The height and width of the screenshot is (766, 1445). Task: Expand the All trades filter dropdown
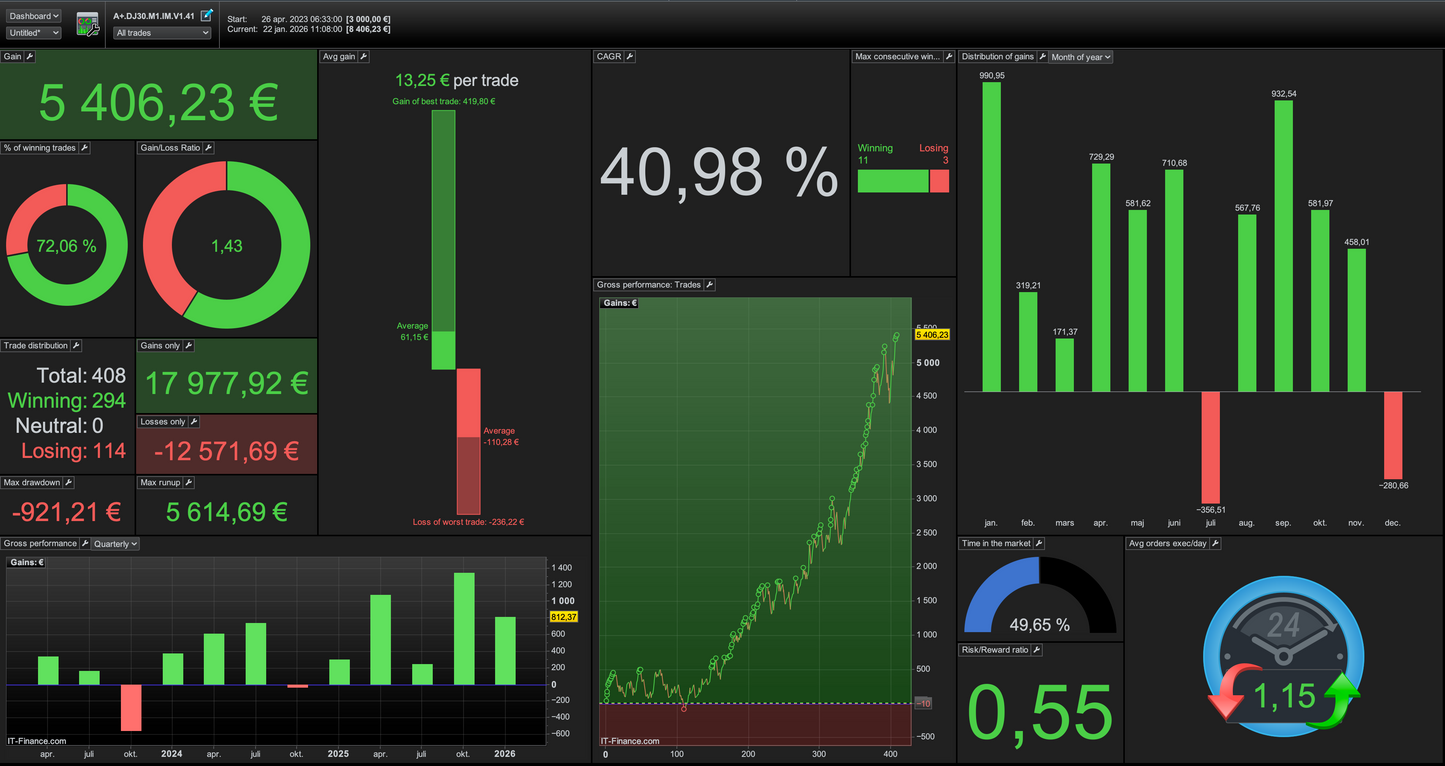coord(161,32)
